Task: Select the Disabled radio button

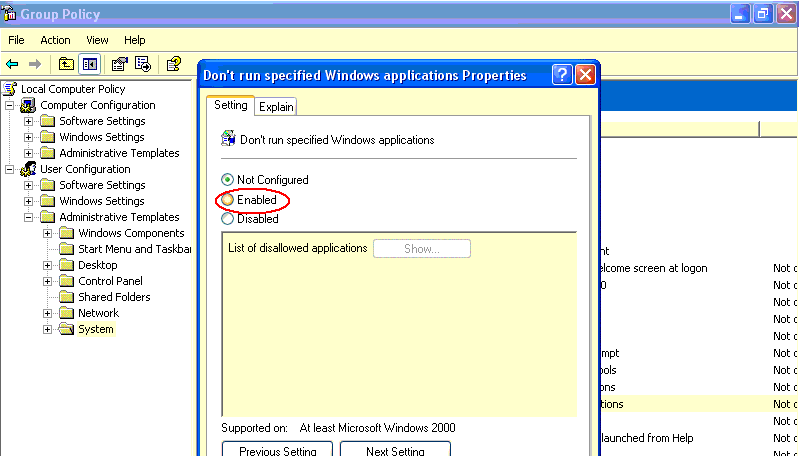Action: (x=227, y=219)
